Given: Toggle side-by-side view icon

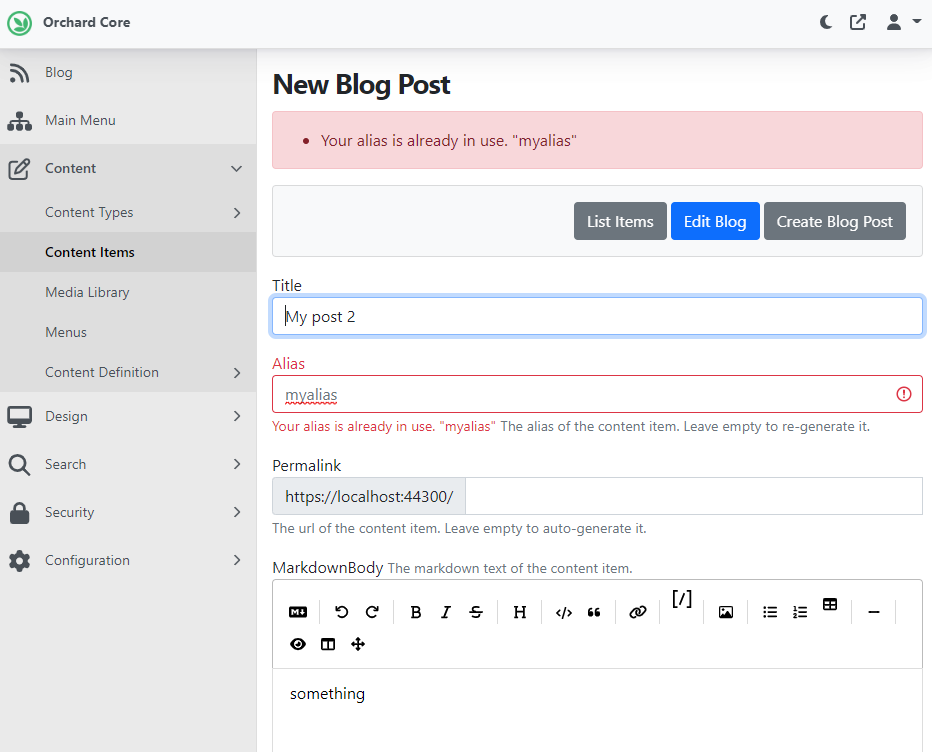Looking at the screenshot, I should click(328, 644).
